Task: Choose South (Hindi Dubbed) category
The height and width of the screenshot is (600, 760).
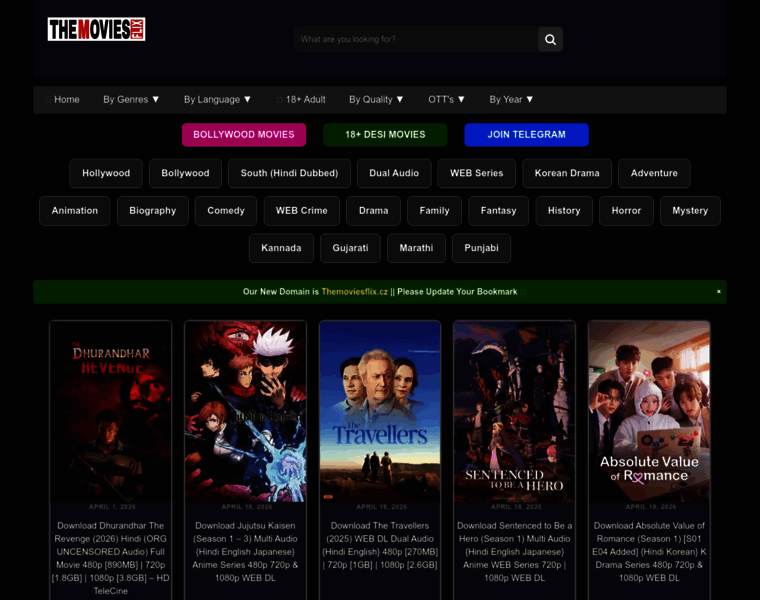Action: [x=289, y=173]
